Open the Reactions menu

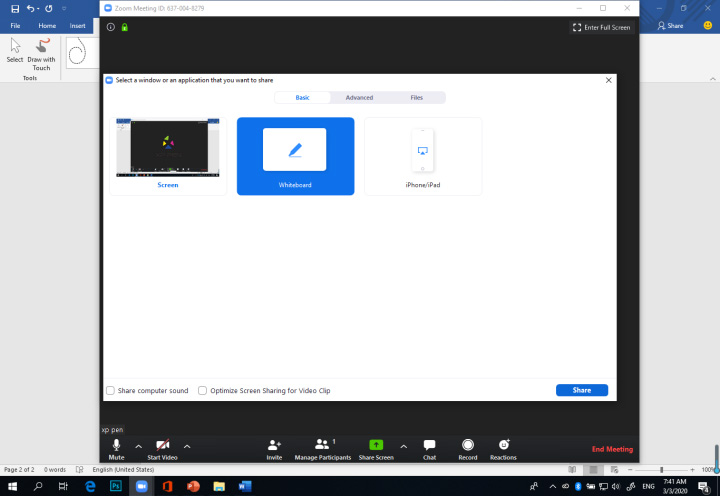tap(503, 449)
